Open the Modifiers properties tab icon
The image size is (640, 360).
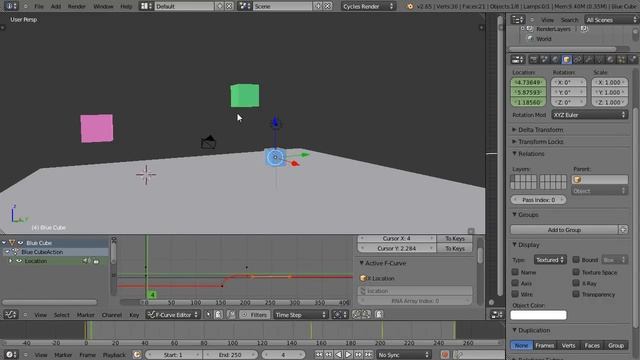click(x=589, y=60)
